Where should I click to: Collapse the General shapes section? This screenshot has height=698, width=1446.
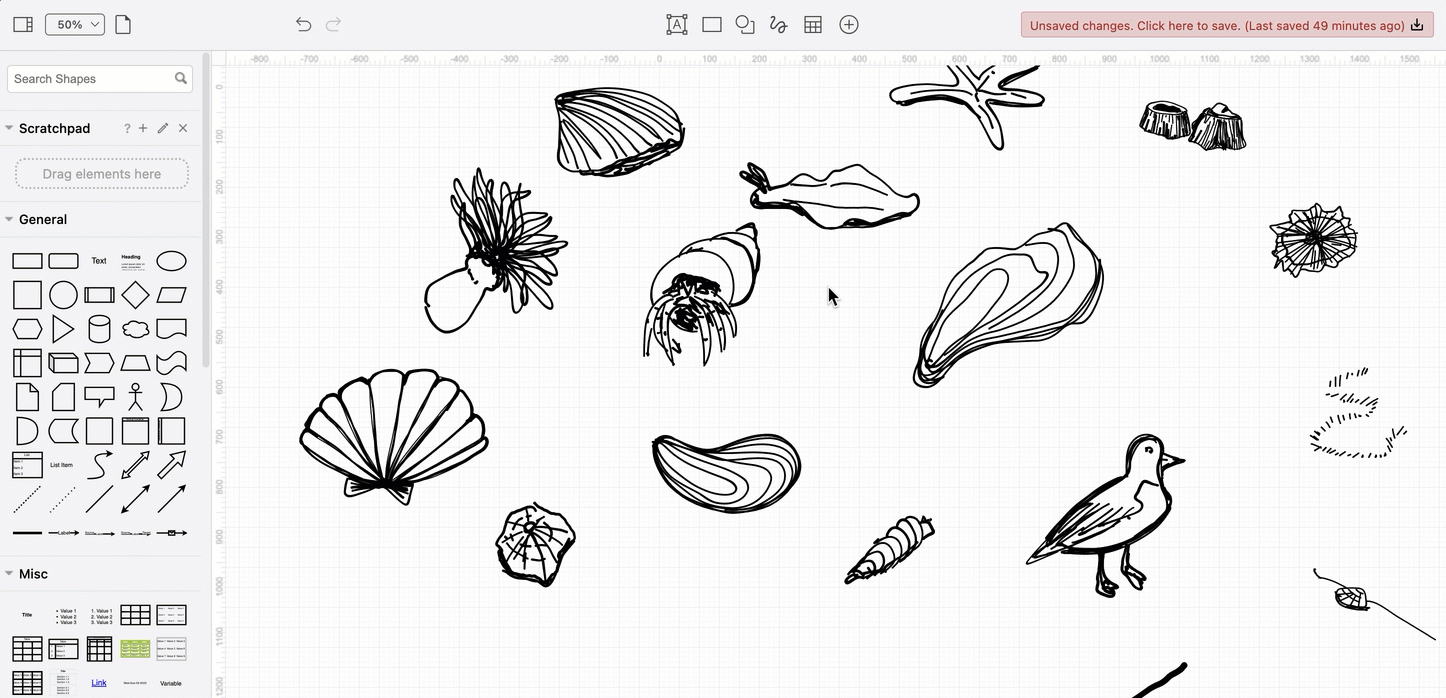[9, 219]
